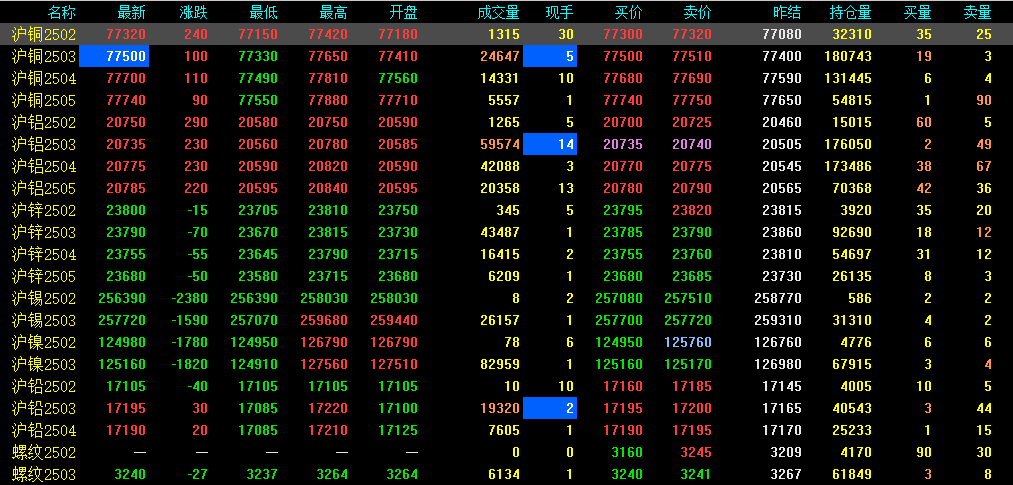Open contract 沪铝2503

point(44,144)
